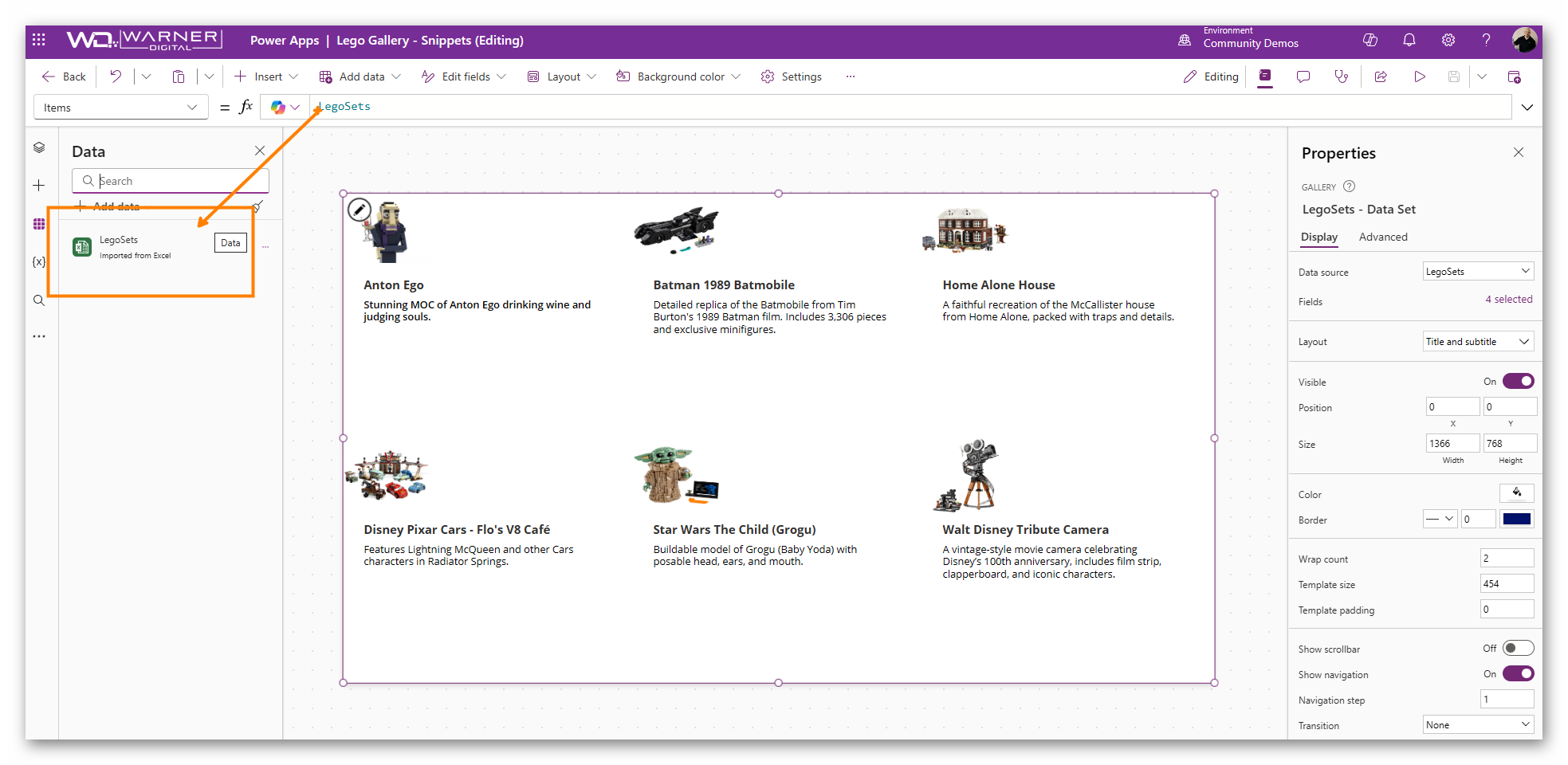This screenshot has width=1568, height=765.
Task: Click the Template size input field
Action: [1507, 583]
